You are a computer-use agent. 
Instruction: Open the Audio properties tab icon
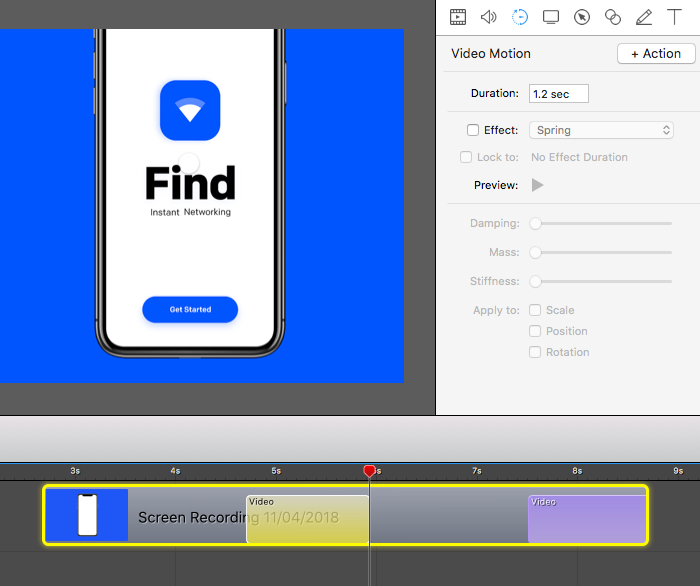488,17
